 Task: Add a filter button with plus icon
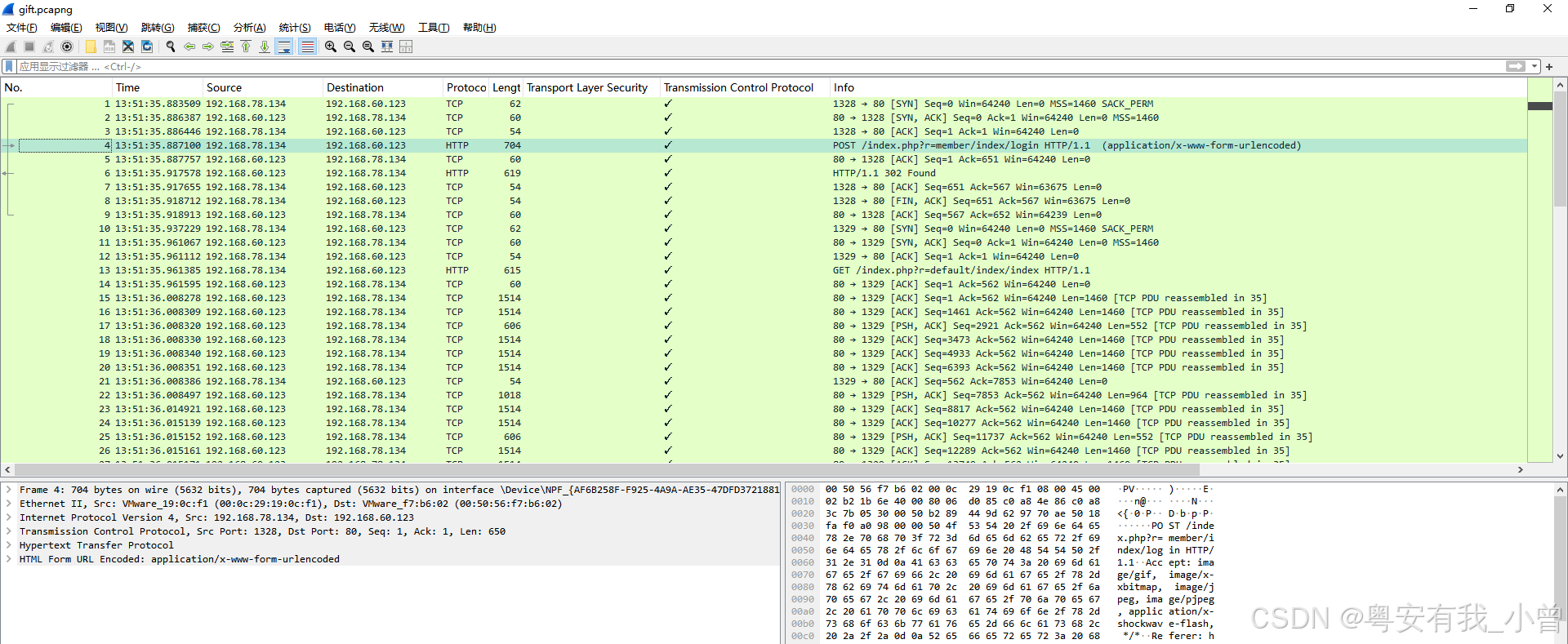coord(1549,66)
